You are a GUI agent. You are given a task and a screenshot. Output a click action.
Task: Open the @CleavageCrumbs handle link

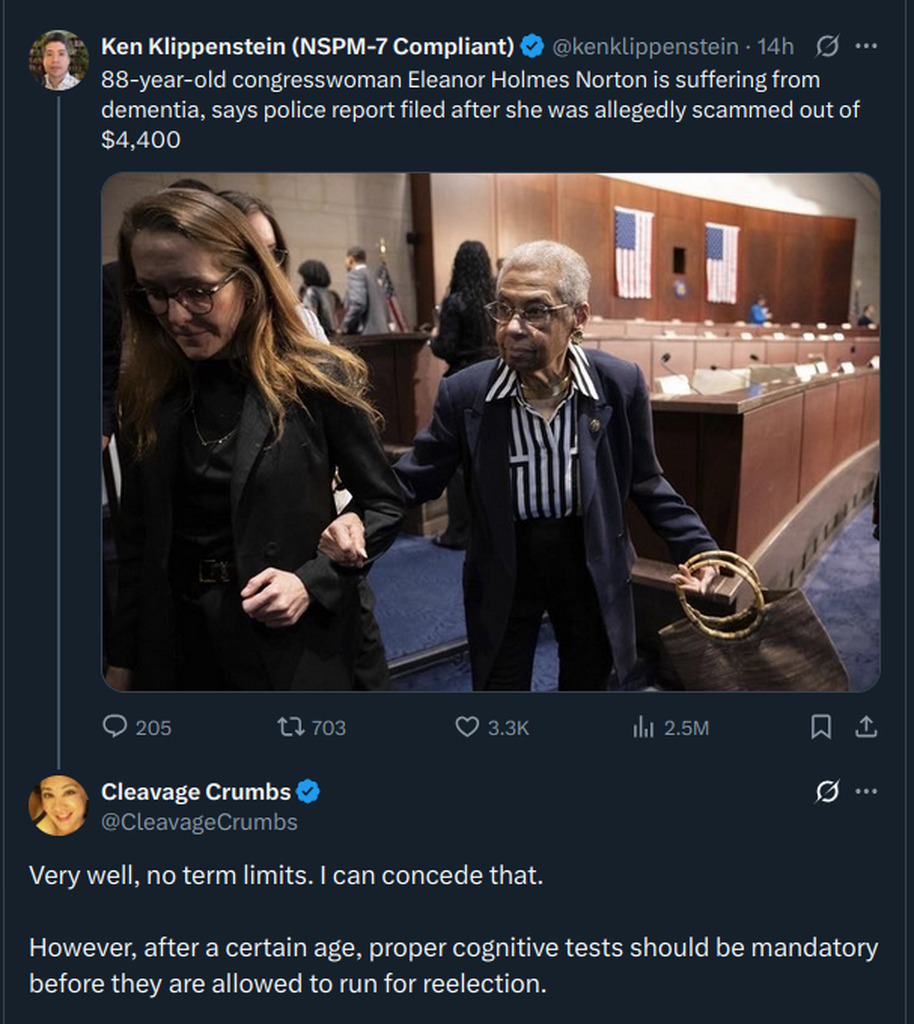point(199,822)
